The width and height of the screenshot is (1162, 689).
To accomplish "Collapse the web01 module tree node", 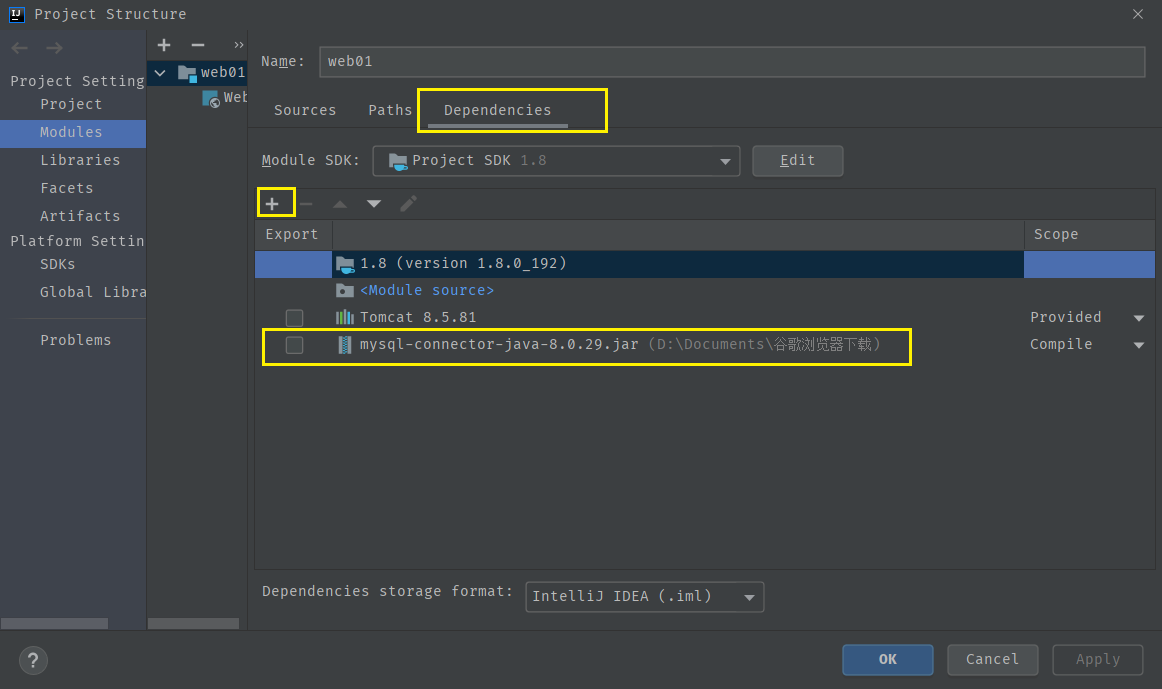I will click(160, 73).
